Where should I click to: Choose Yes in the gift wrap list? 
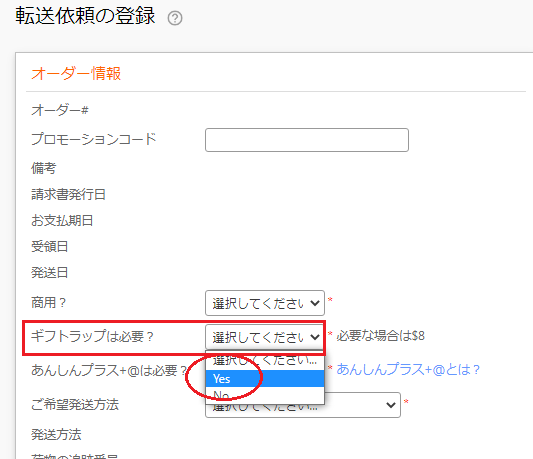265,378
